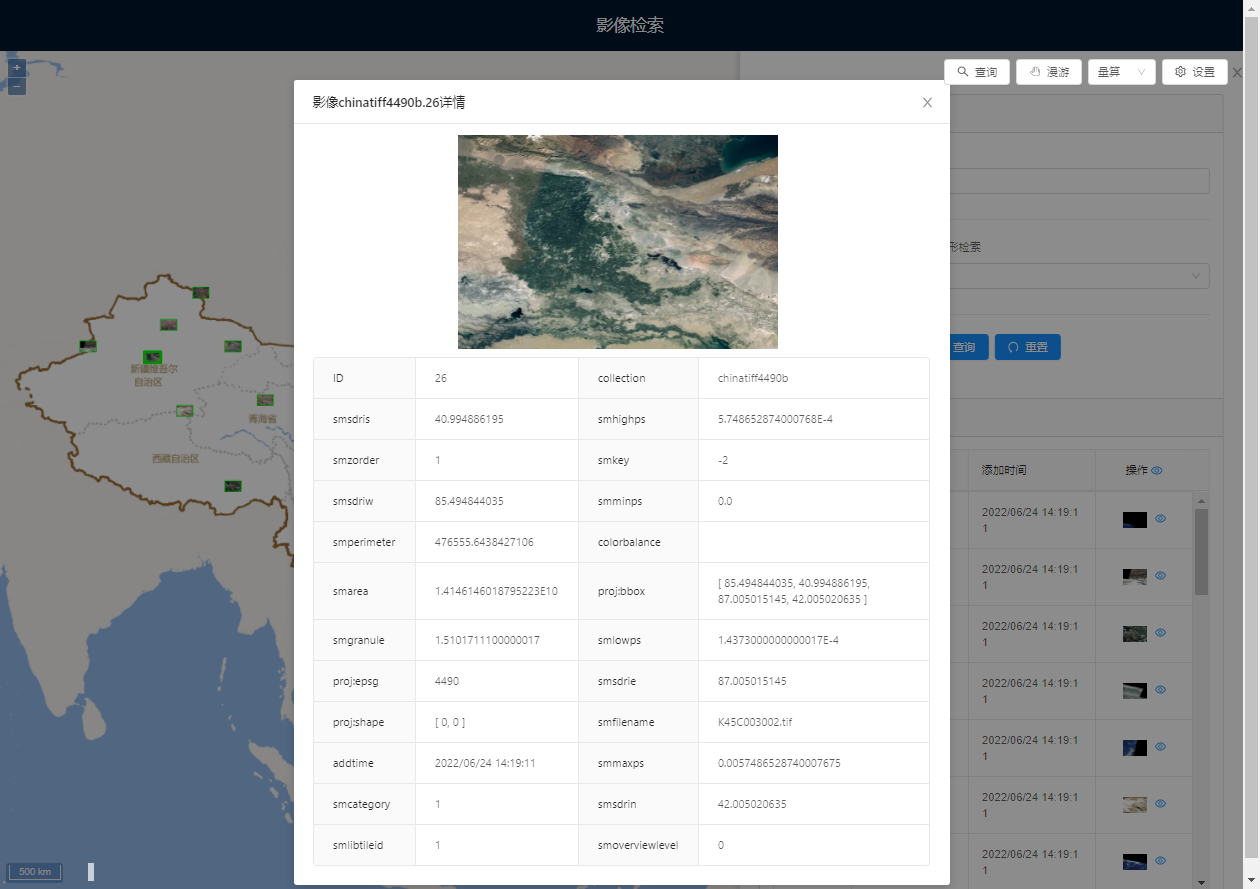Activate the 漫游 pan hand tool
This screenshot has height=889, width=1260.
pyautogui.click(x=1048, y=72)
